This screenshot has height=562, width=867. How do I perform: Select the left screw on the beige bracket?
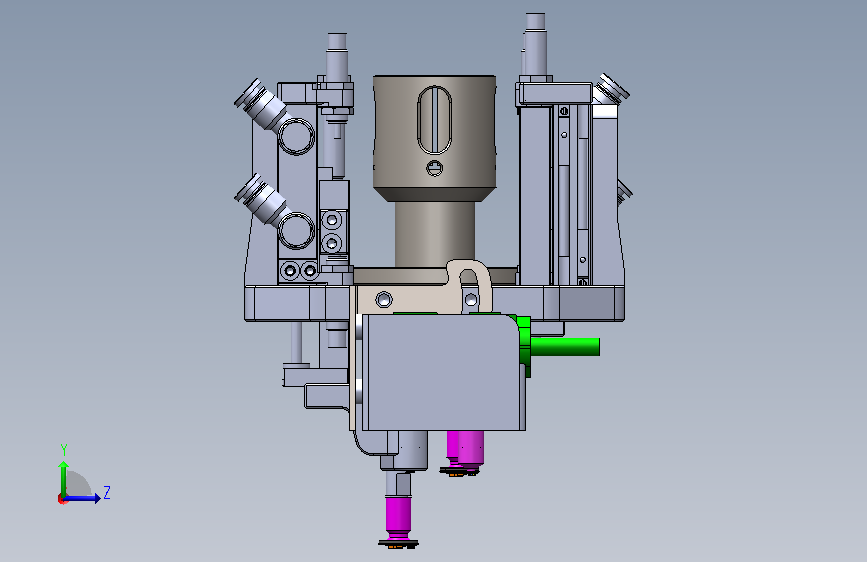[384, 300]
